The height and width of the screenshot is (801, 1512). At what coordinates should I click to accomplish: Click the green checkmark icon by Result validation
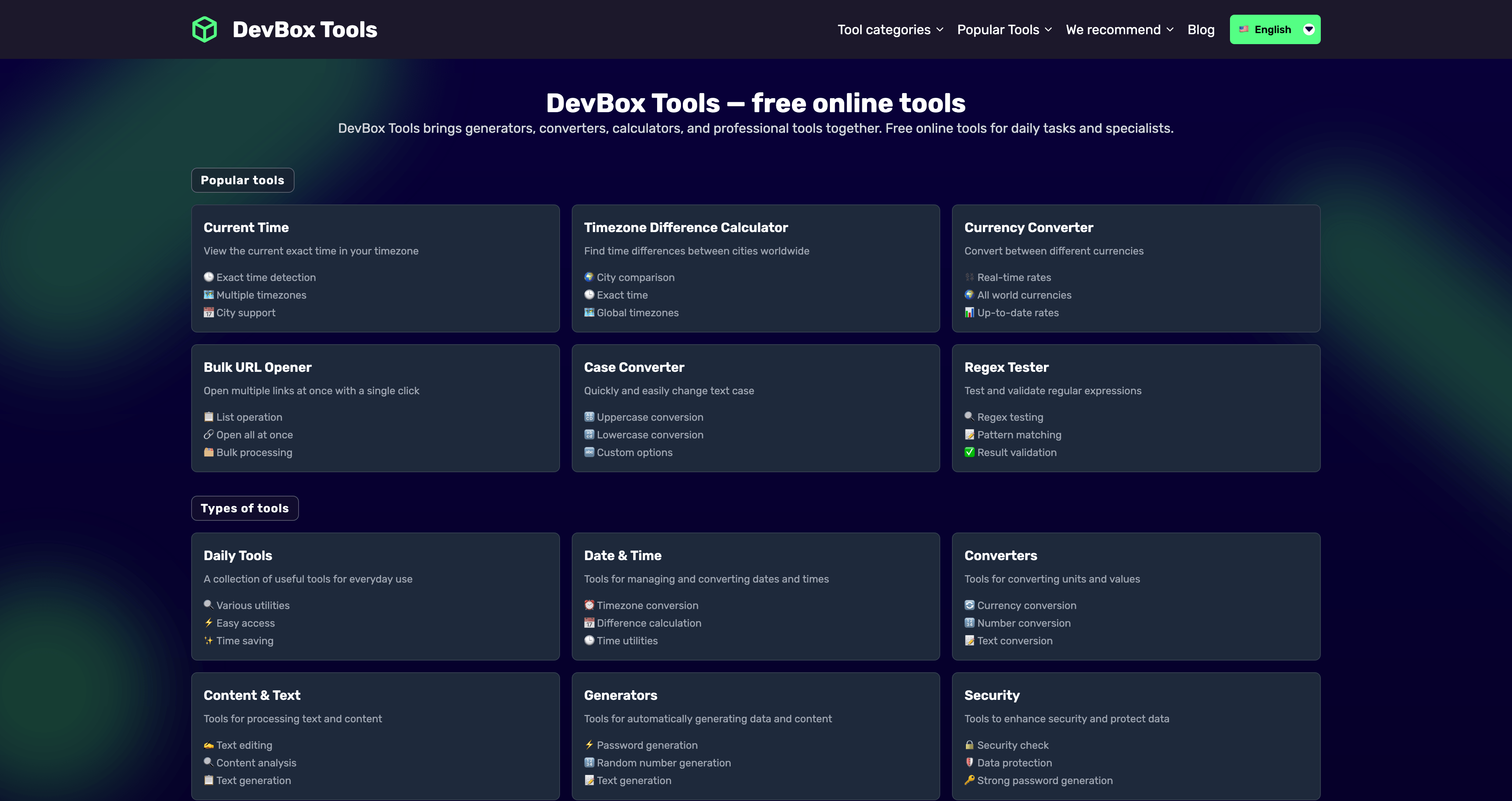pyautogui.click(x=969, y=452)
